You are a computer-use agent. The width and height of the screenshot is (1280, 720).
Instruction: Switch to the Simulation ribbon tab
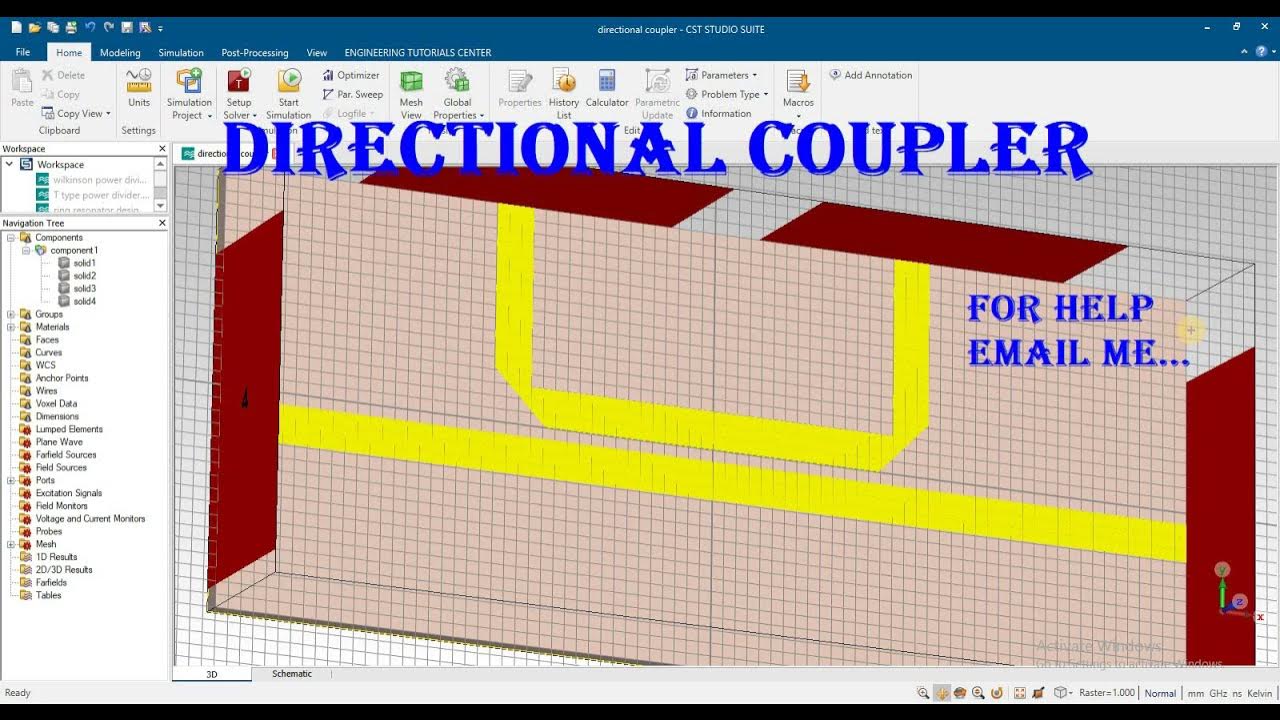point(181,53)
